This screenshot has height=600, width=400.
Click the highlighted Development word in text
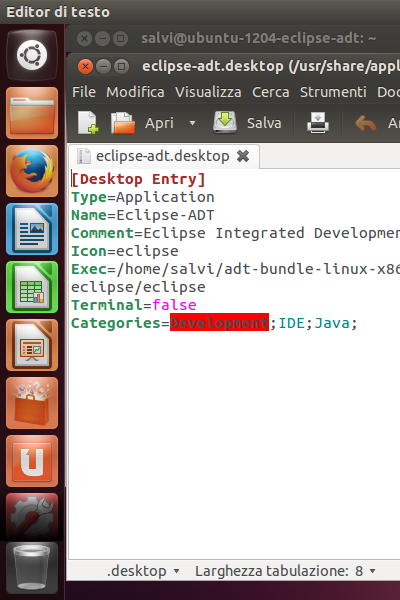click(219, 323)
